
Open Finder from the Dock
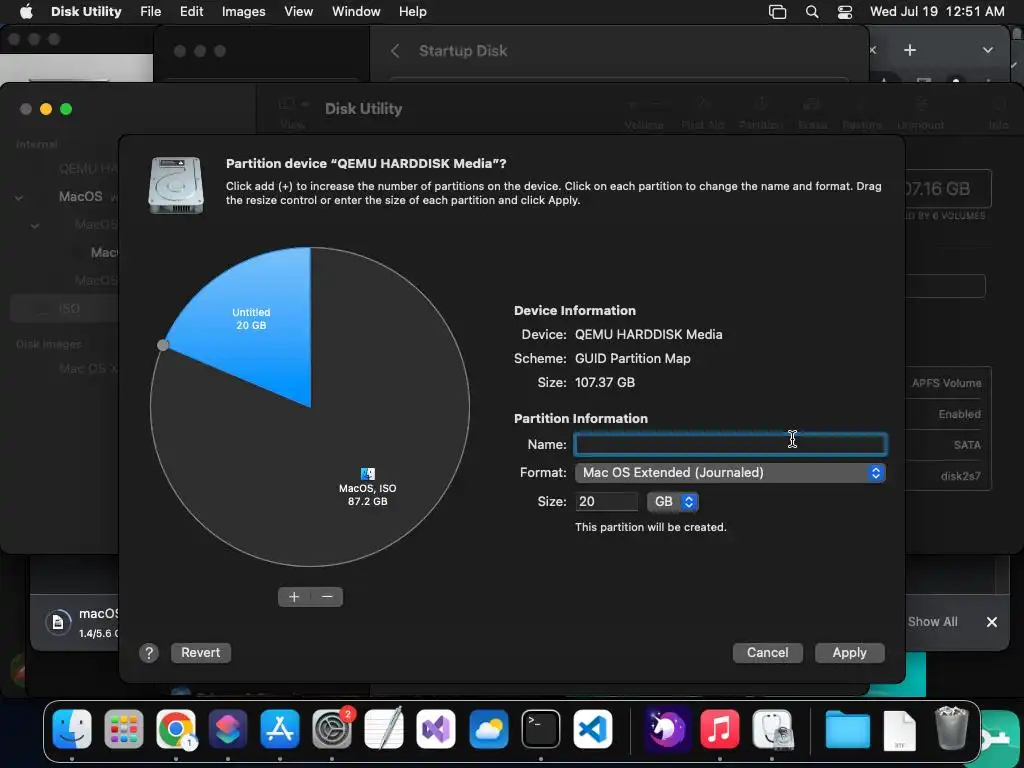72,729
